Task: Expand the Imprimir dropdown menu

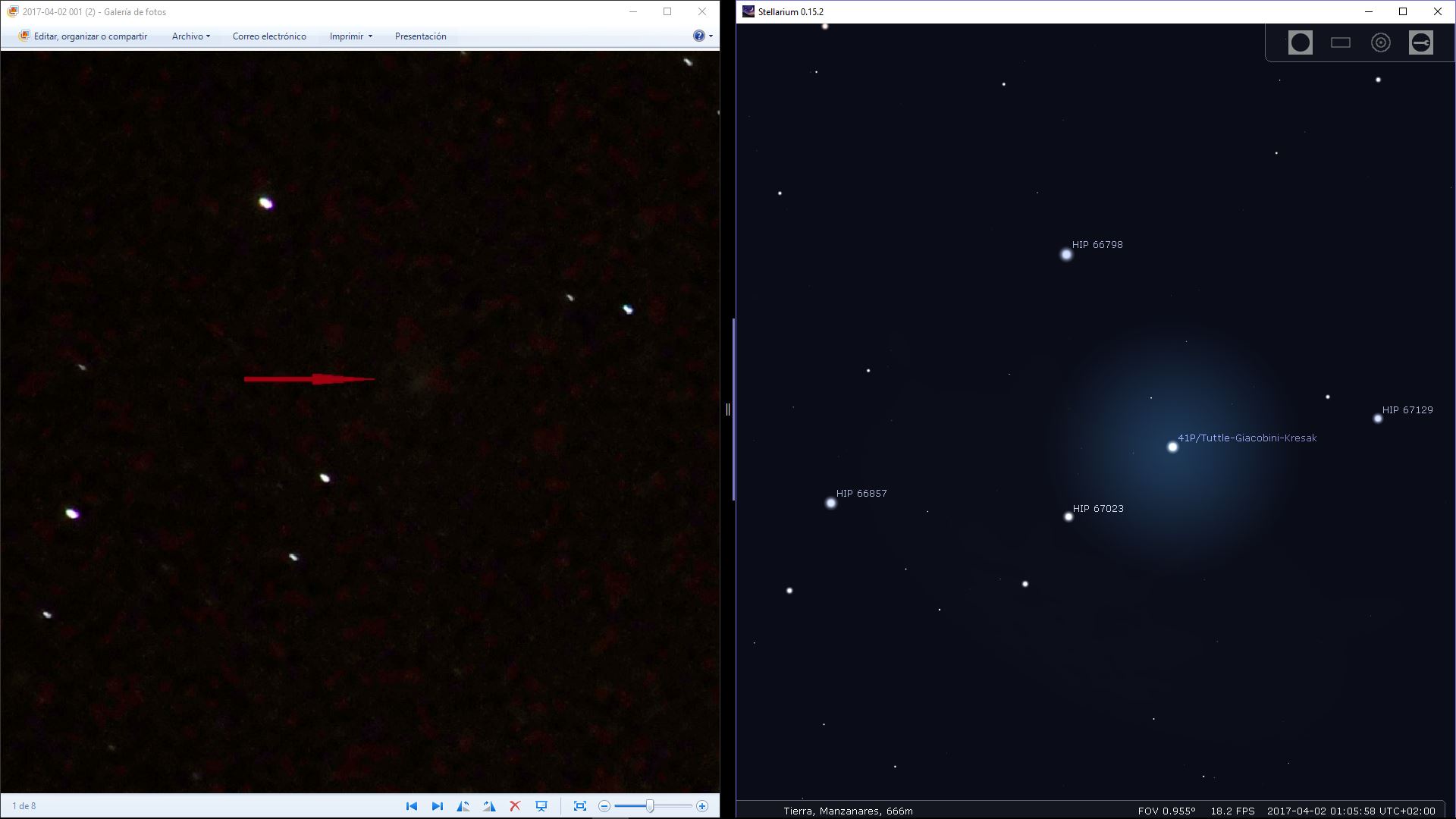Action: (x=350, y=36)
